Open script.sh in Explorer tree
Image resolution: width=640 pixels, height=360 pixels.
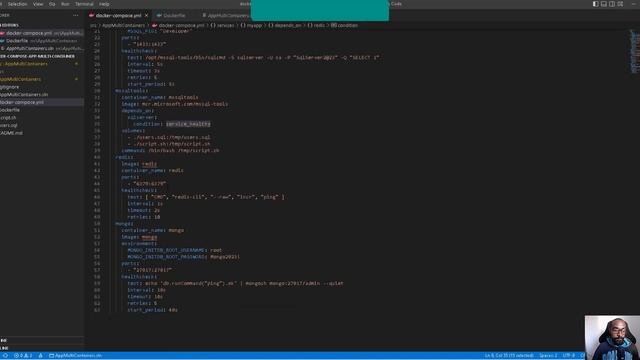pos(42,118)
